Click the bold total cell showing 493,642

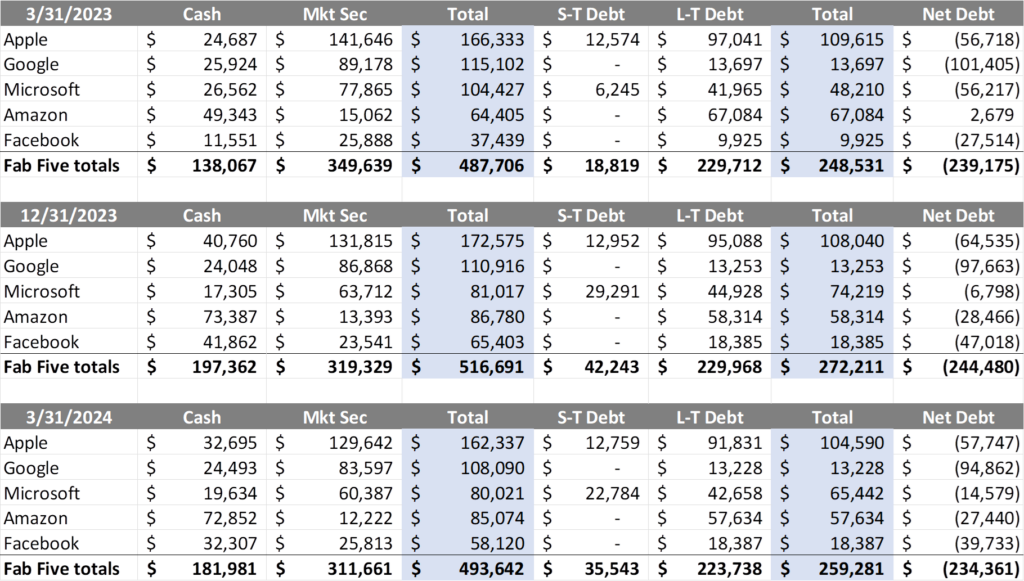click(468, 569)
